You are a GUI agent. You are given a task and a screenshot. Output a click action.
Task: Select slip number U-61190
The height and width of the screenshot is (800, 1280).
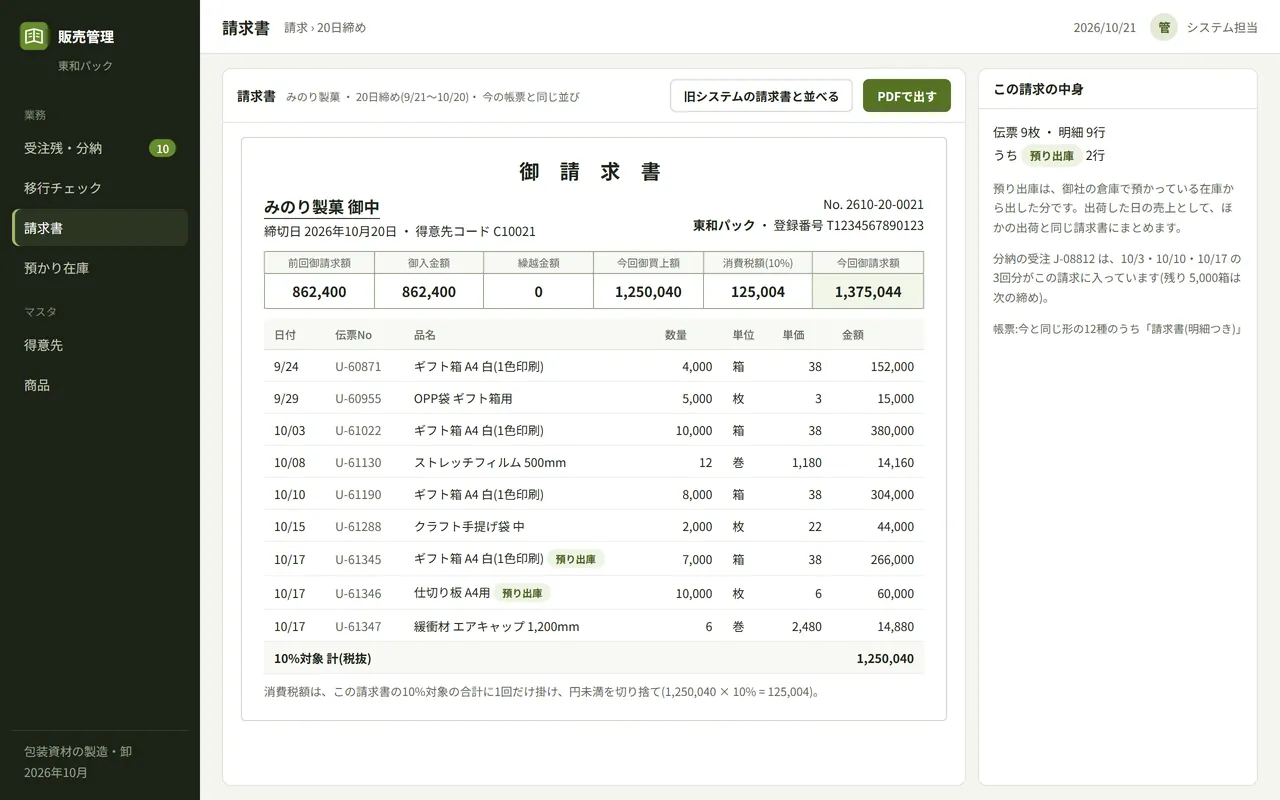tap(358, 495)
